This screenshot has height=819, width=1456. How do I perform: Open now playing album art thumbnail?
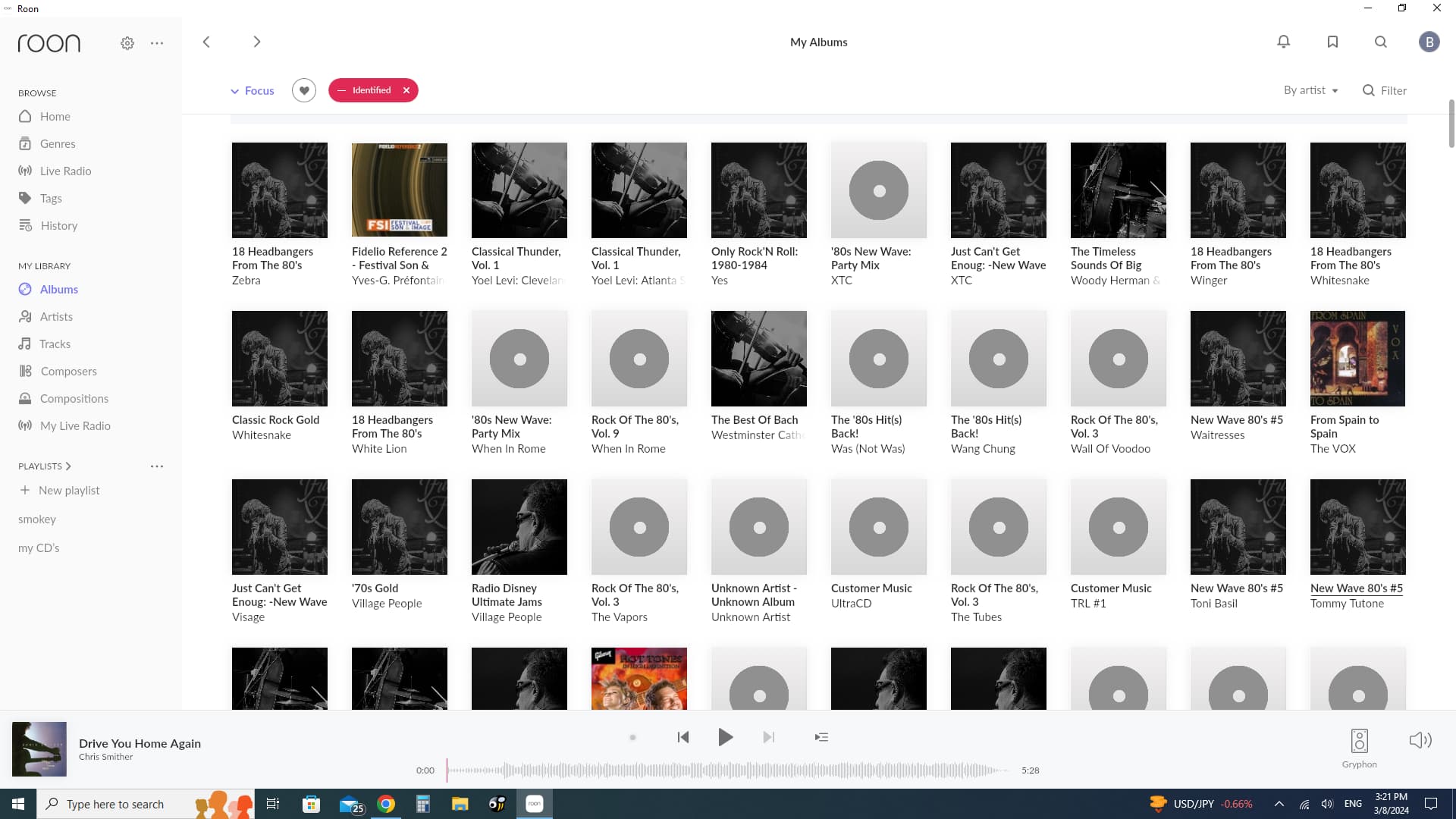[39, 749]
